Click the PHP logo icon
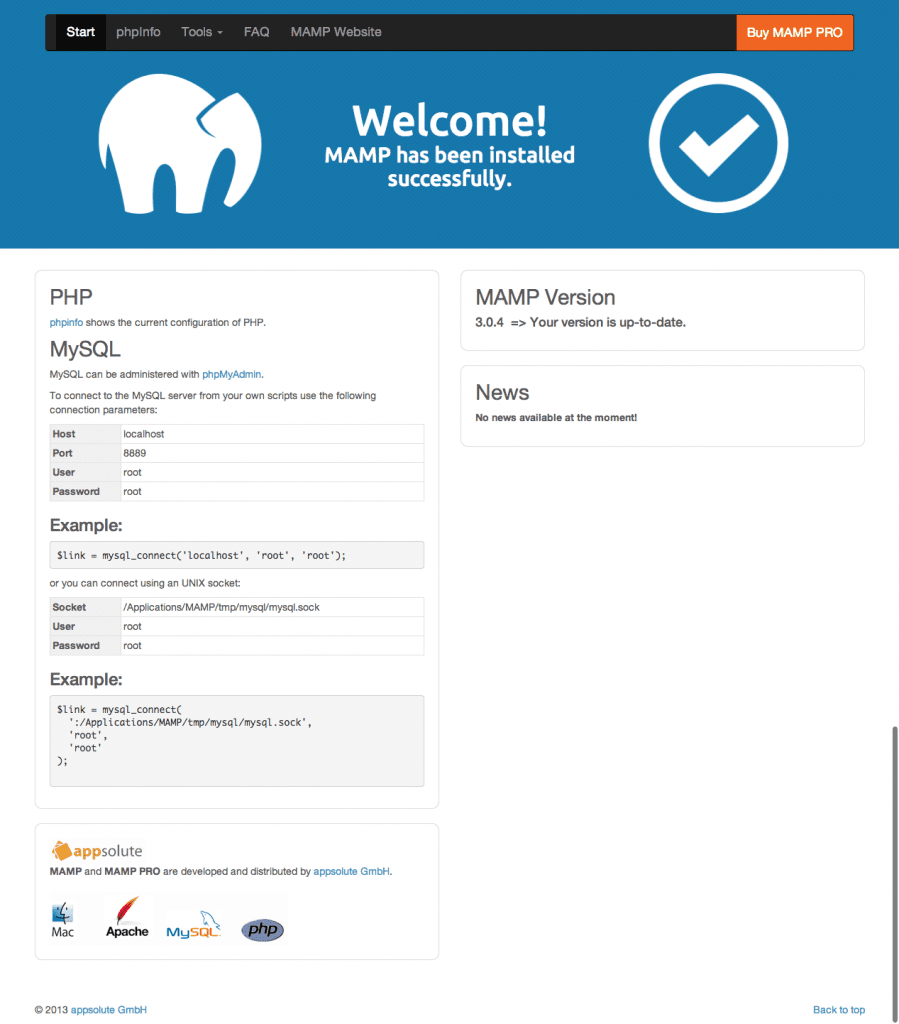The image size is (899, 1024). pos(261,929)
